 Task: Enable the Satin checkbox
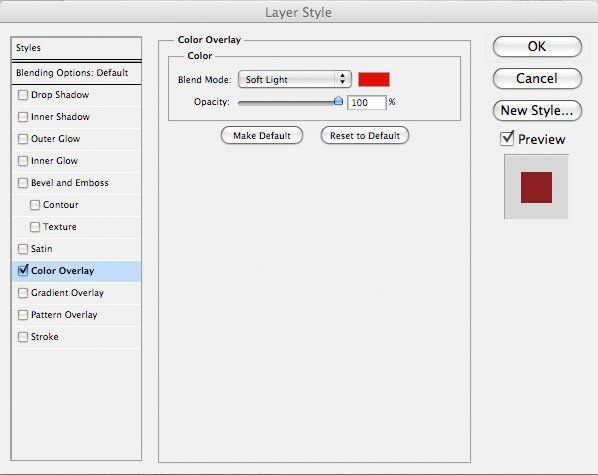point(23,249)
